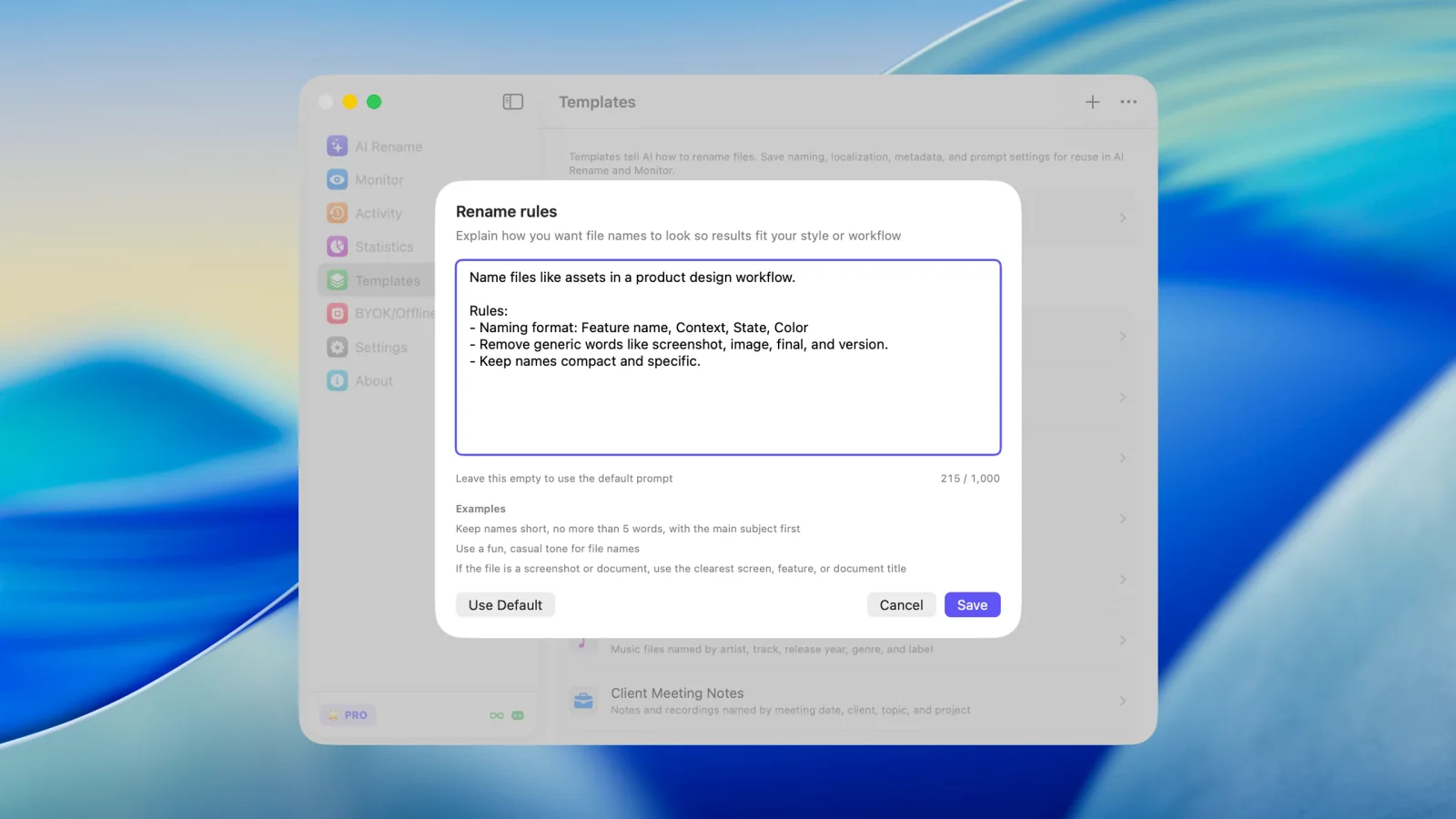Click the green status icon in sidebar footer

point(518,715)
